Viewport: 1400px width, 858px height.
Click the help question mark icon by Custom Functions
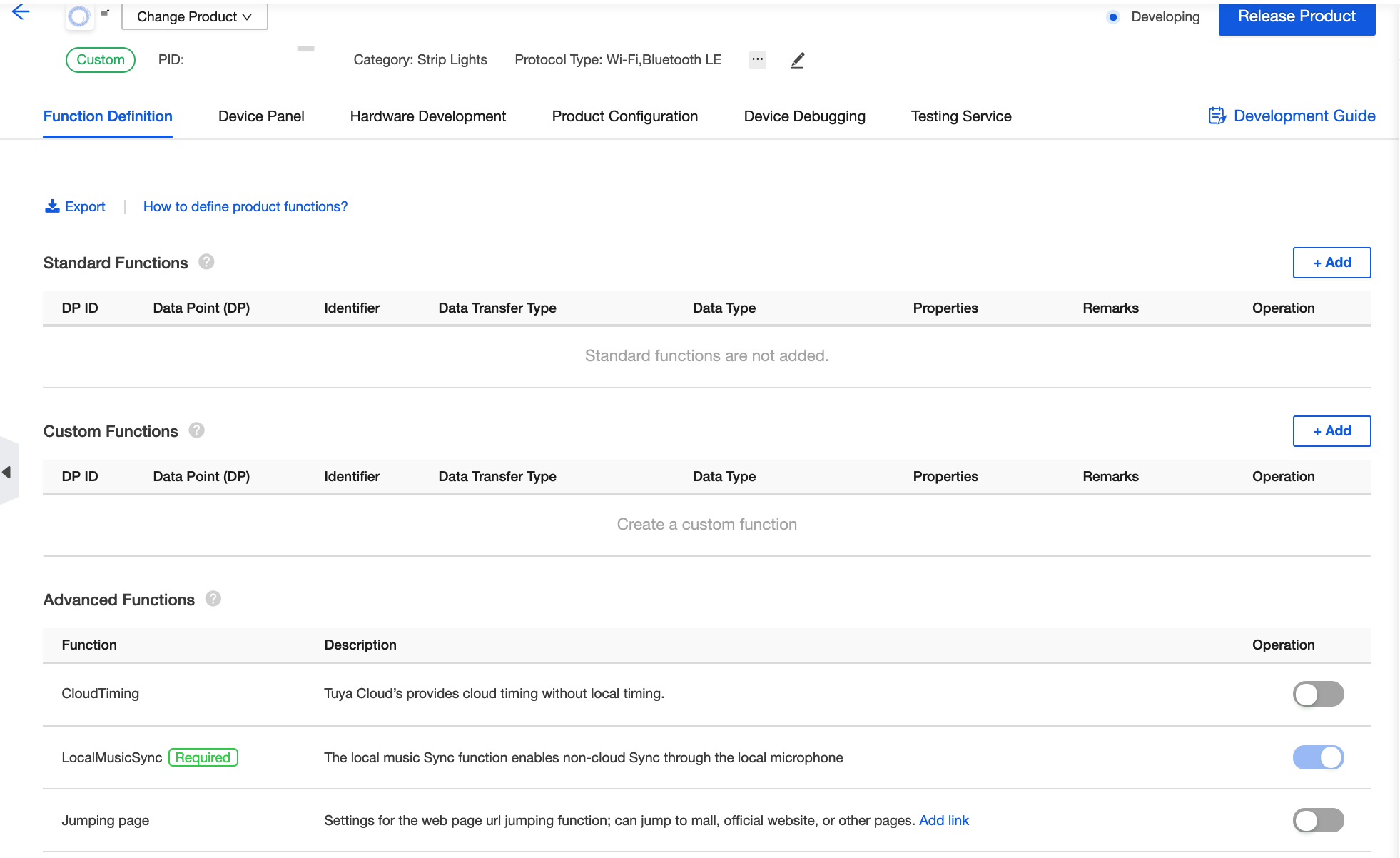tap(196, 431)
